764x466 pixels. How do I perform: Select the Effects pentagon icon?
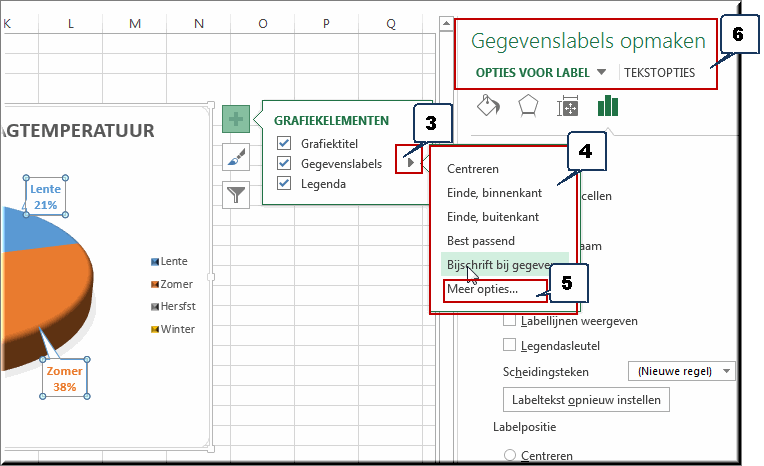click(x=527, y=106)
